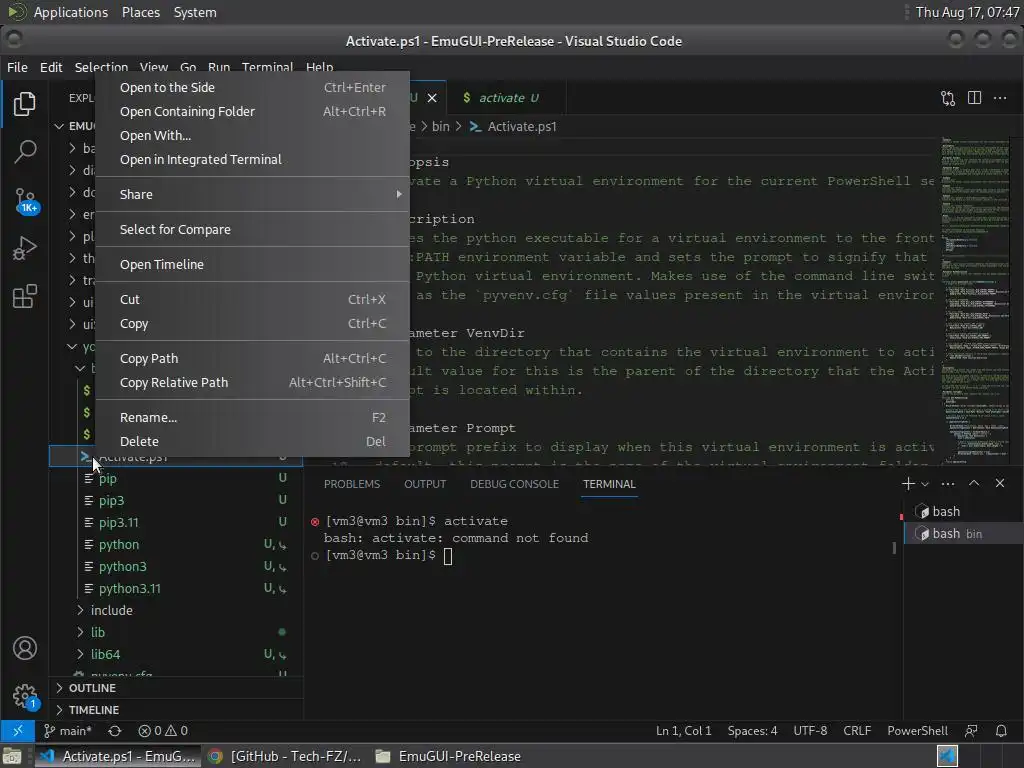
Task: Click errors and warnings count in status bar
Action: tap(163, 731)
